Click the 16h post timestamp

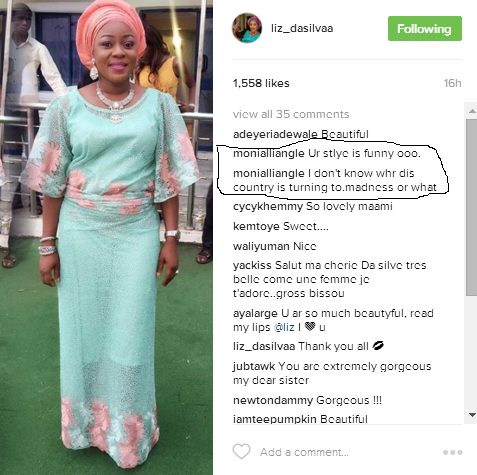click(453, 83)
